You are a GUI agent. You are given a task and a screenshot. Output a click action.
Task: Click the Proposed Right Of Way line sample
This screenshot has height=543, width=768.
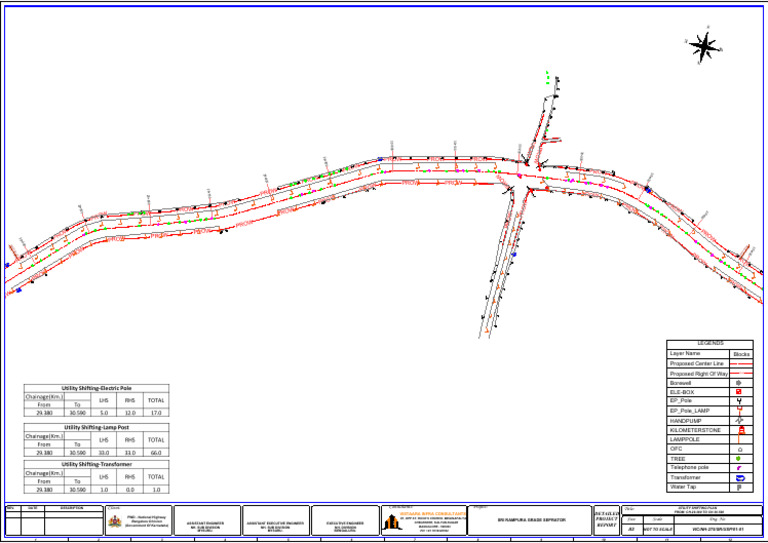point(741,374)
